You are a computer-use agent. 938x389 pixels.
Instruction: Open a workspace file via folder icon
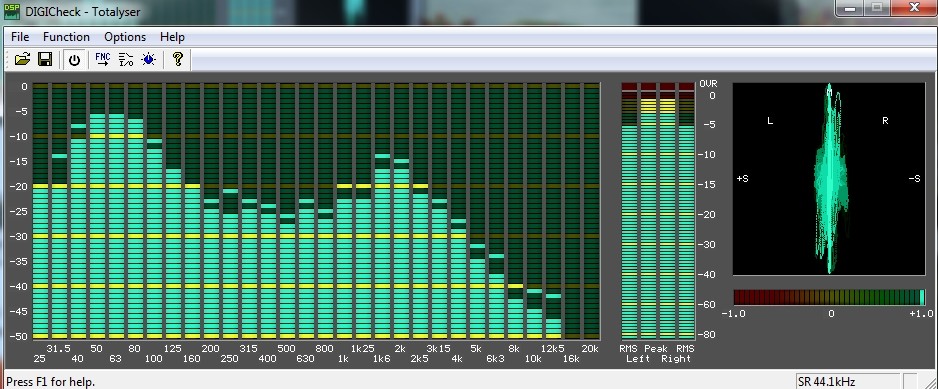pyautogui.click(x=22, y=59)
